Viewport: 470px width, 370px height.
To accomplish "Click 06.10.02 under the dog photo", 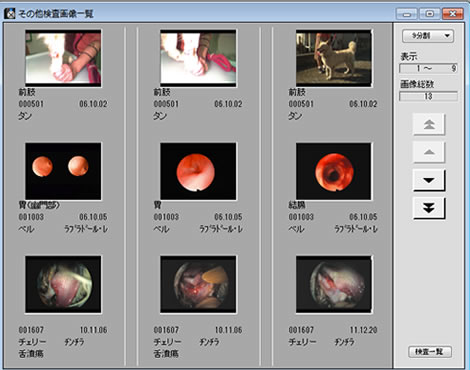I will click(x=363, y=104).
